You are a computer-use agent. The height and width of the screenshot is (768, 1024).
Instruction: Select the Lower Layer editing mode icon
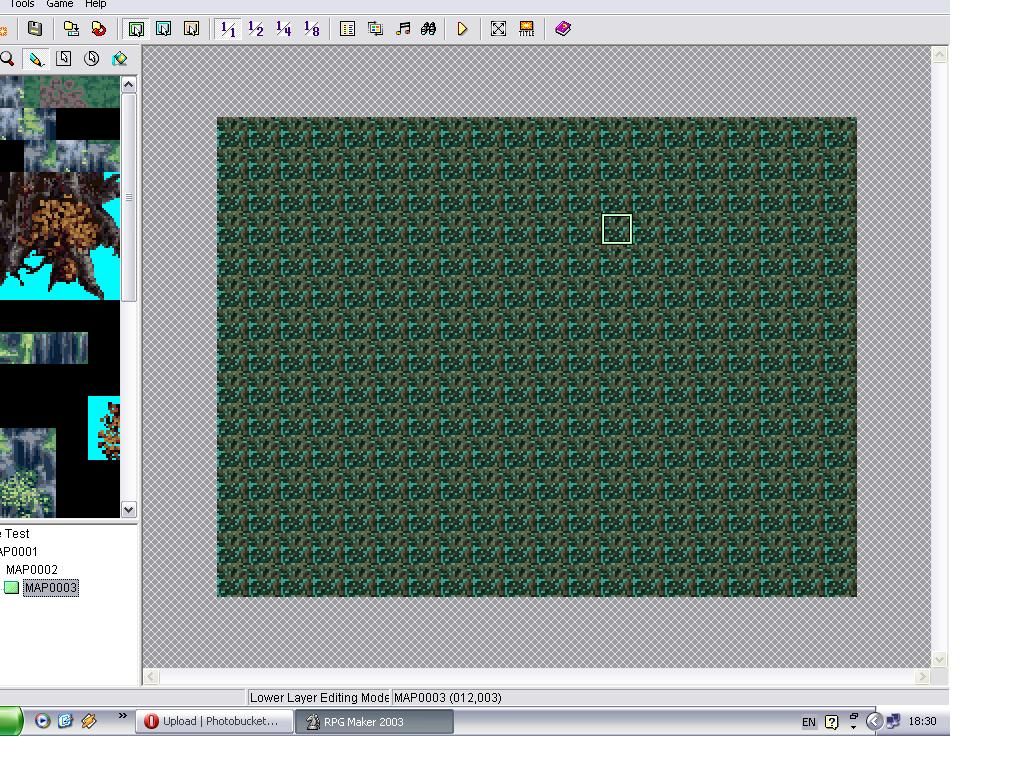pyautogui.click(x=136, y=29)
